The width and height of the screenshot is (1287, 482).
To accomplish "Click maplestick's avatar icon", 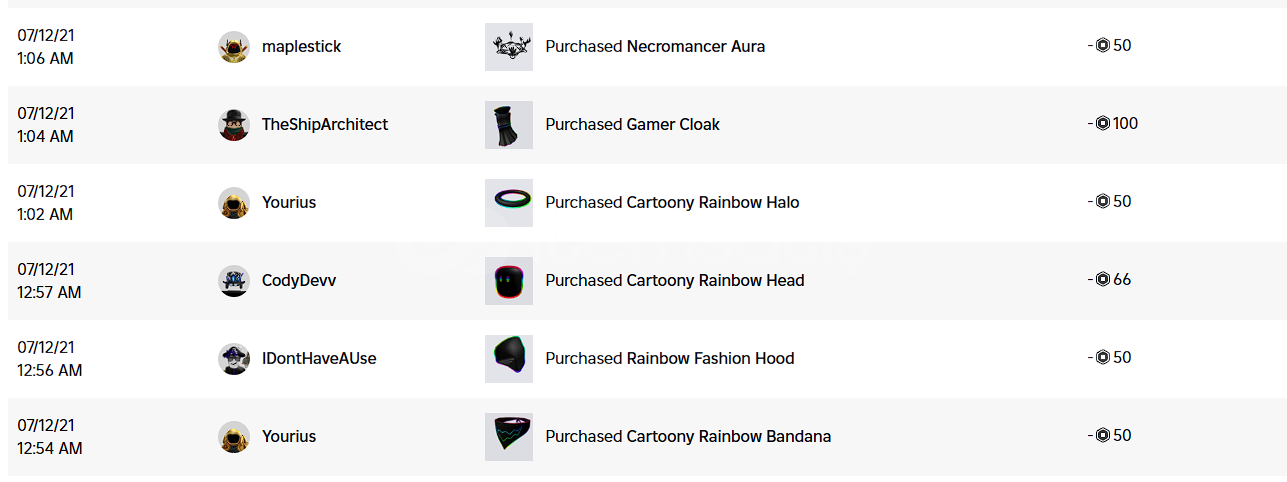I will 234,47.
